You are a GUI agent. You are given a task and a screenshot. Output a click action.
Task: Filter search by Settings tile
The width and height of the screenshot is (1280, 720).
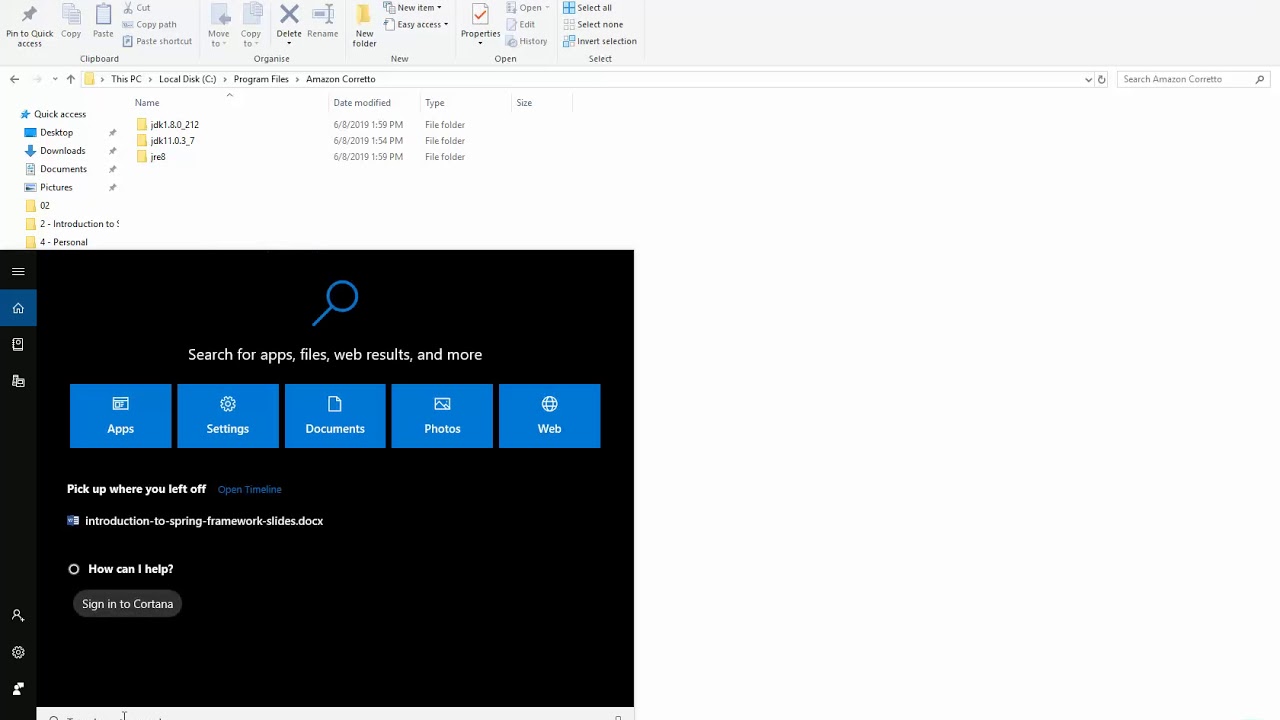tap(228, 416)
